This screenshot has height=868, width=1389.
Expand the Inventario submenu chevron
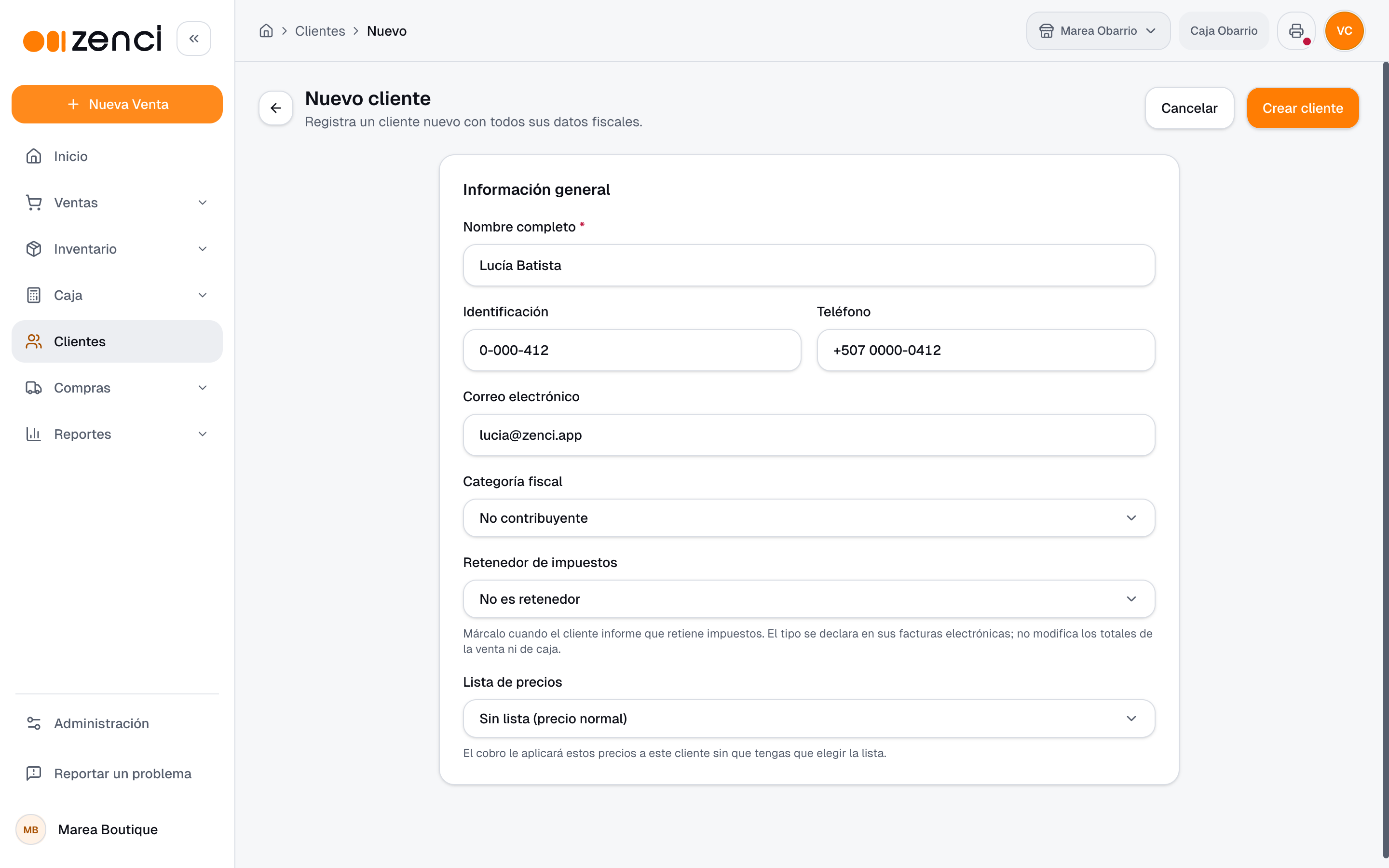click(x=203, y=248)
